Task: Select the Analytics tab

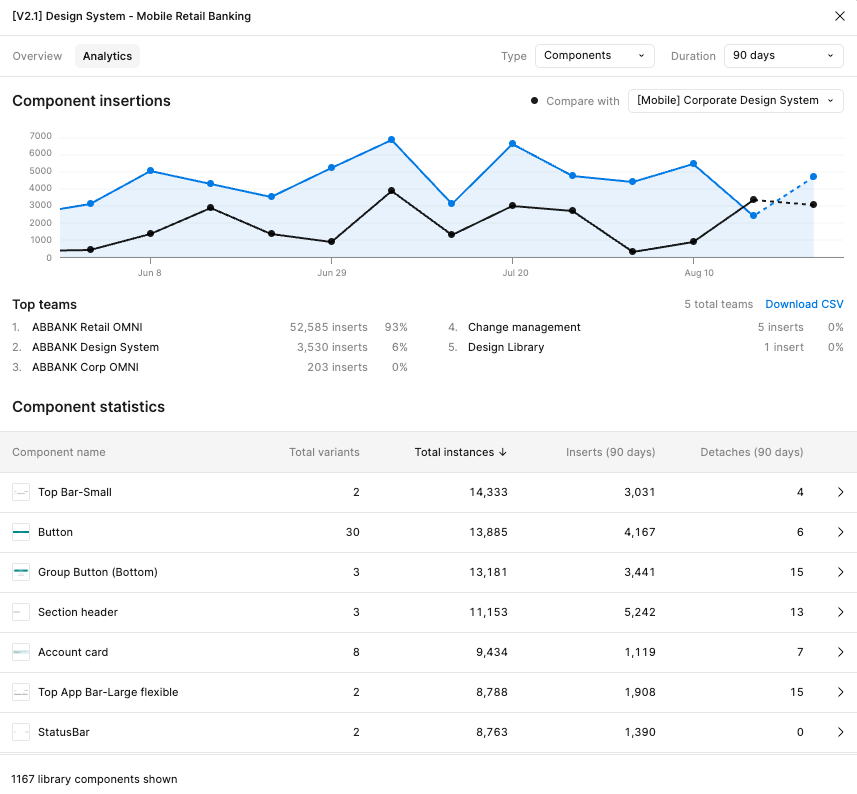Action: [x=107, y=56]
